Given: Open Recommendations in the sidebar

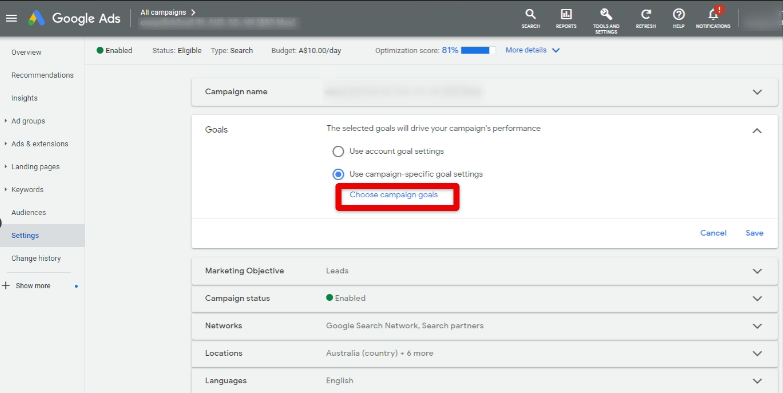Looking at the screenshot, I should click(x=42, y=75).
